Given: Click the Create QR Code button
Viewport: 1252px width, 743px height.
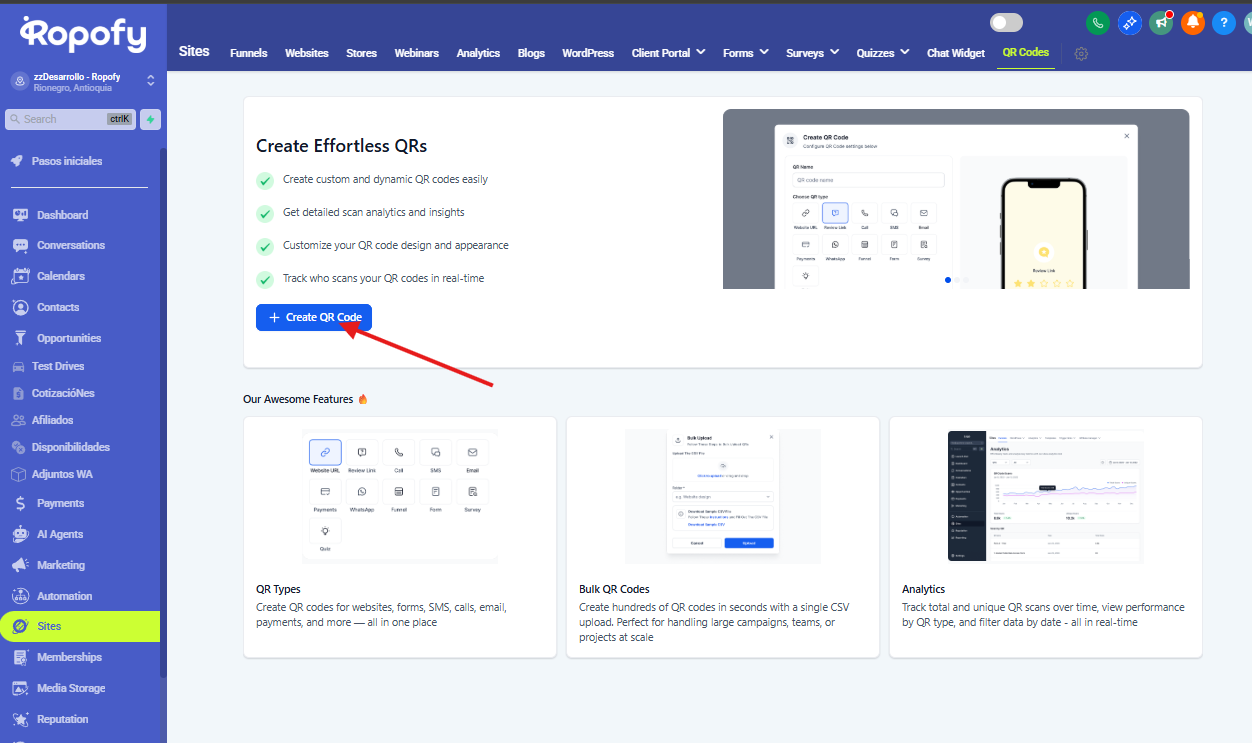Looking at the screenshot, I should 314,317.
